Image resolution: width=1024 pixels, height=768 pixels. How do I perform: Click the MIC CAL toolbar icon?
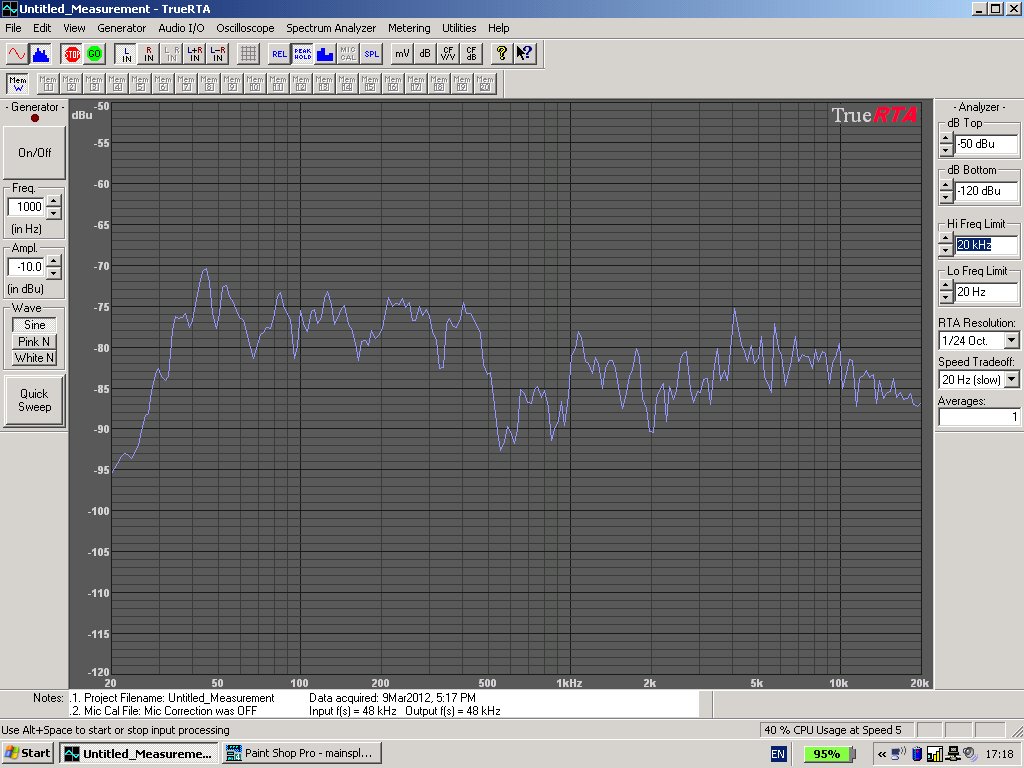(348, 54)
